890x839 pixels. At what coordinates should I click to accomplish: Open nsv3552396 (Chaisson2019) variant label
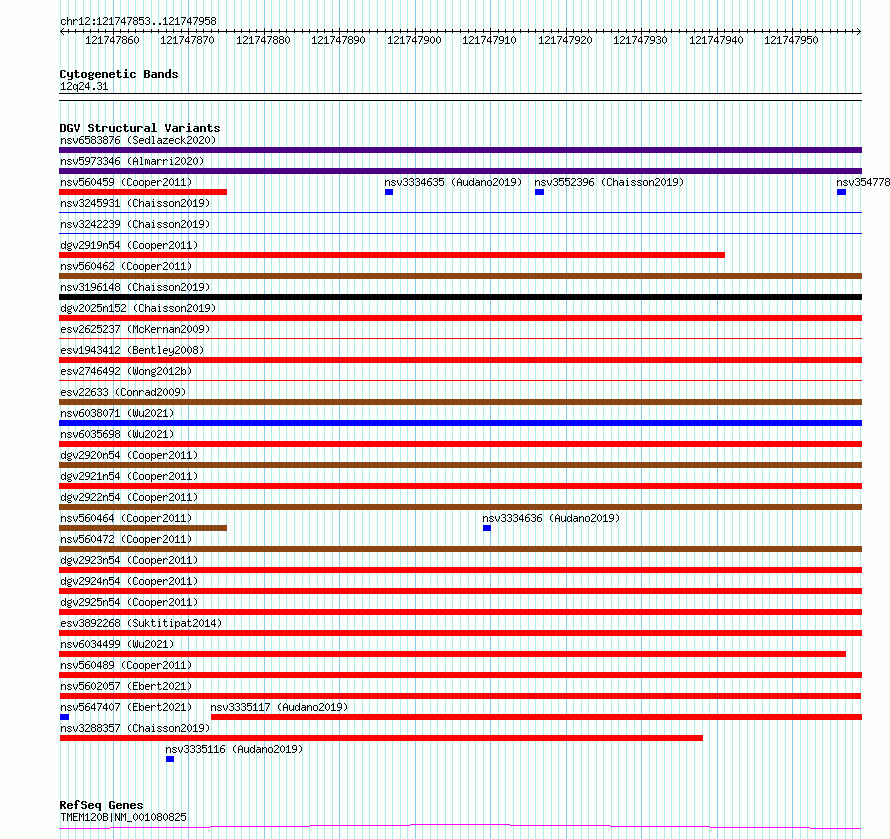[609, 182]
